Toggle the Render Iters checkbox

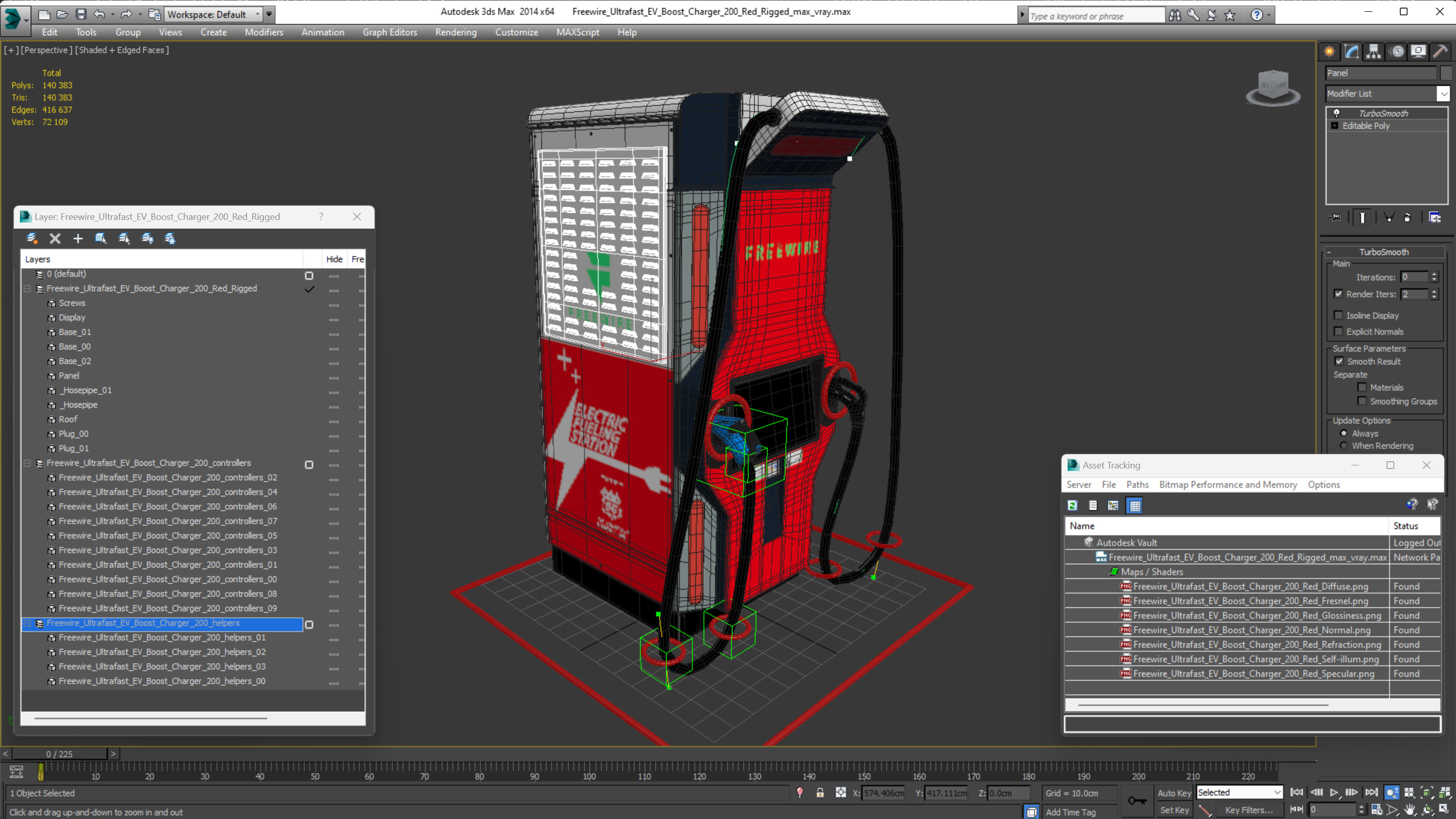click(1338, 294)
